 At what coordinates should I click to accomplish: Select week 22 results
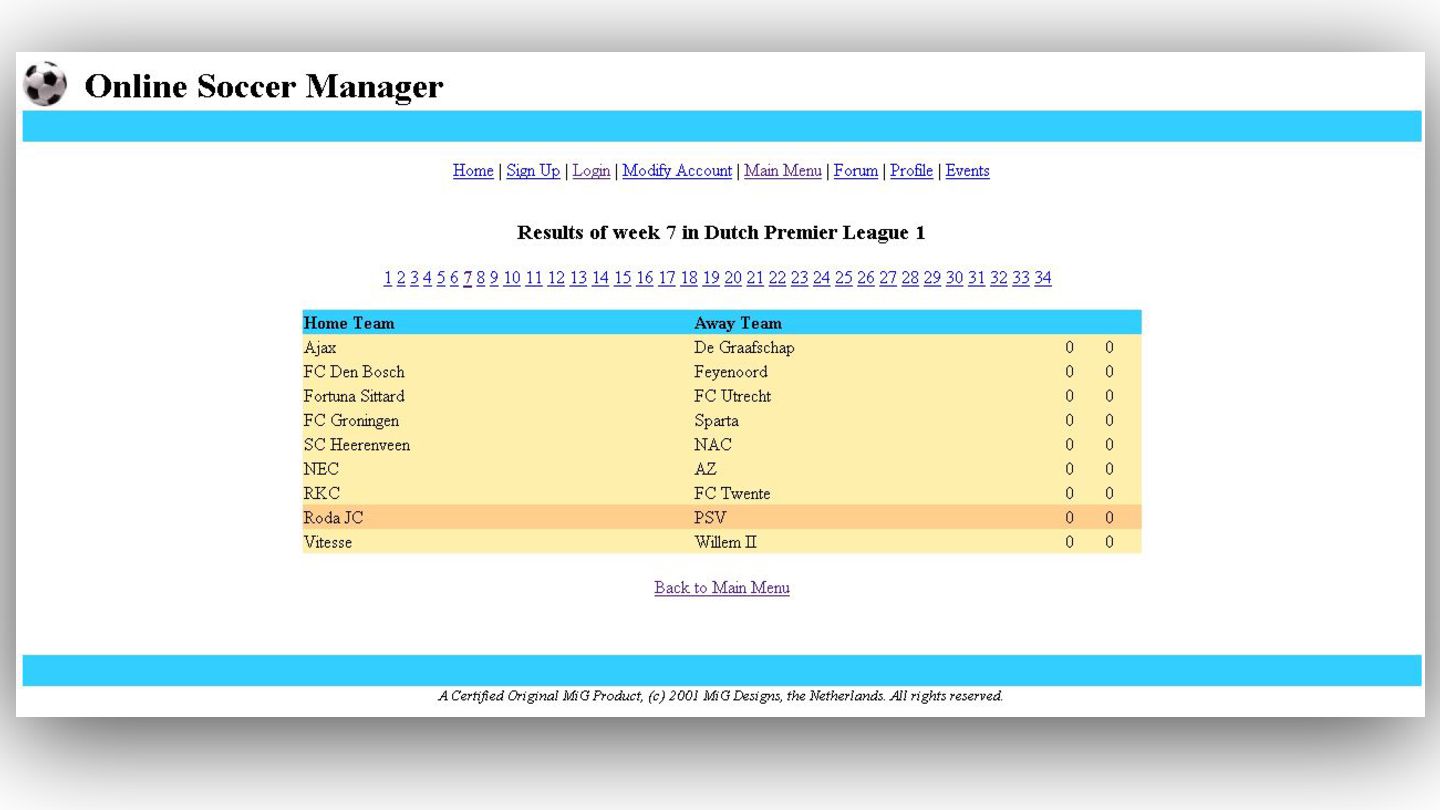coord(777,277)
